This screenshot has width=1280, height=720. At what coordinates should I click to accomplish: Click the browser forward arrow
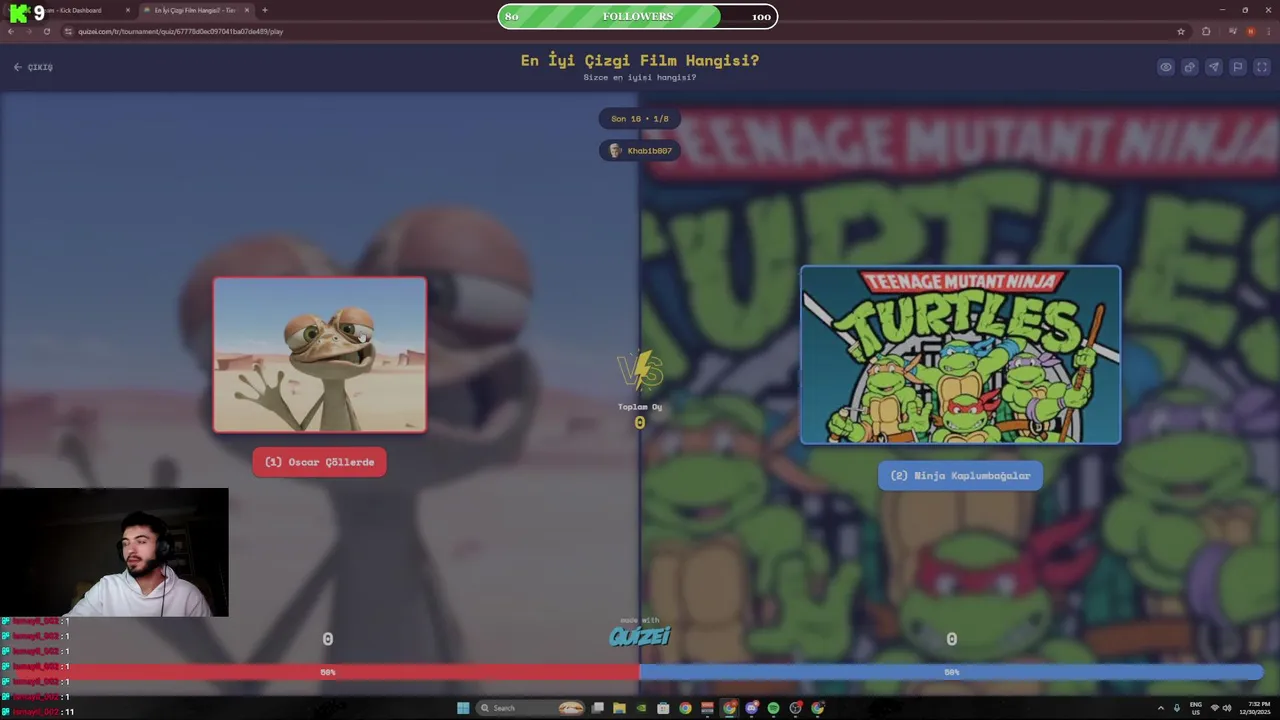coord(29,31)
